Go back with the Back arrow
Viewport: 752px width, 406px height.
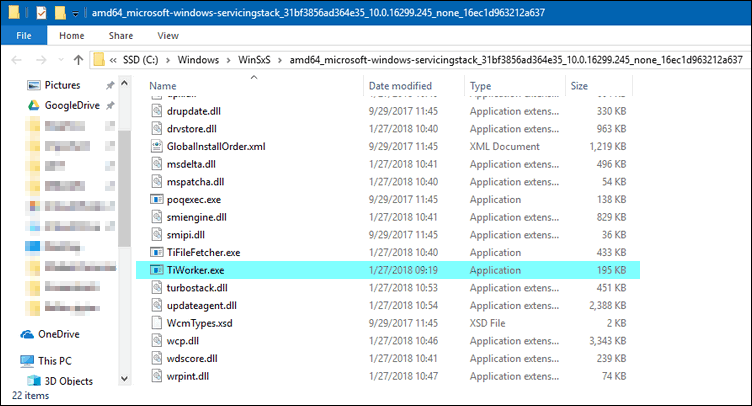point(16,60)
